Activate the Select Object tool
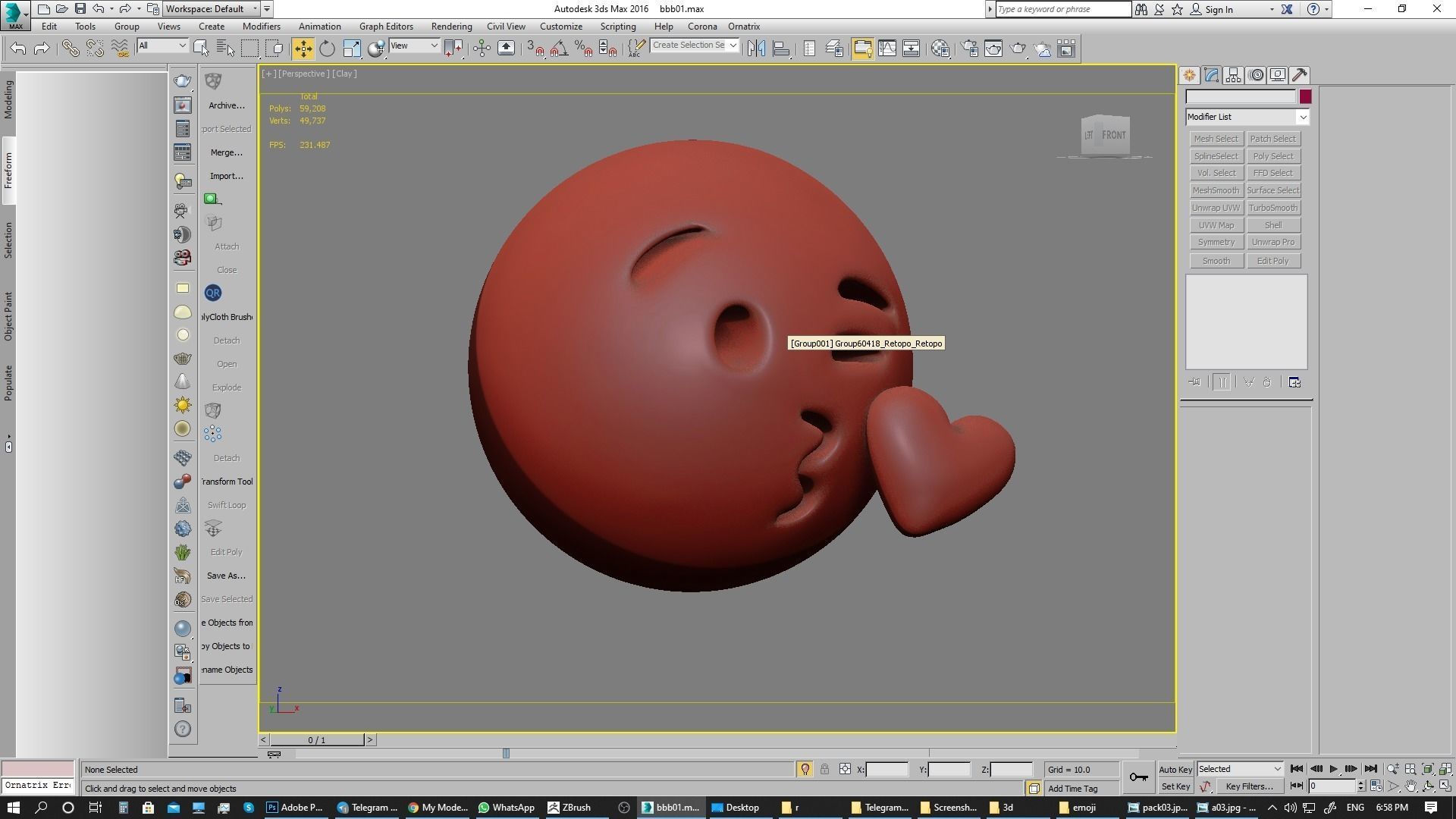 (201, 49)
